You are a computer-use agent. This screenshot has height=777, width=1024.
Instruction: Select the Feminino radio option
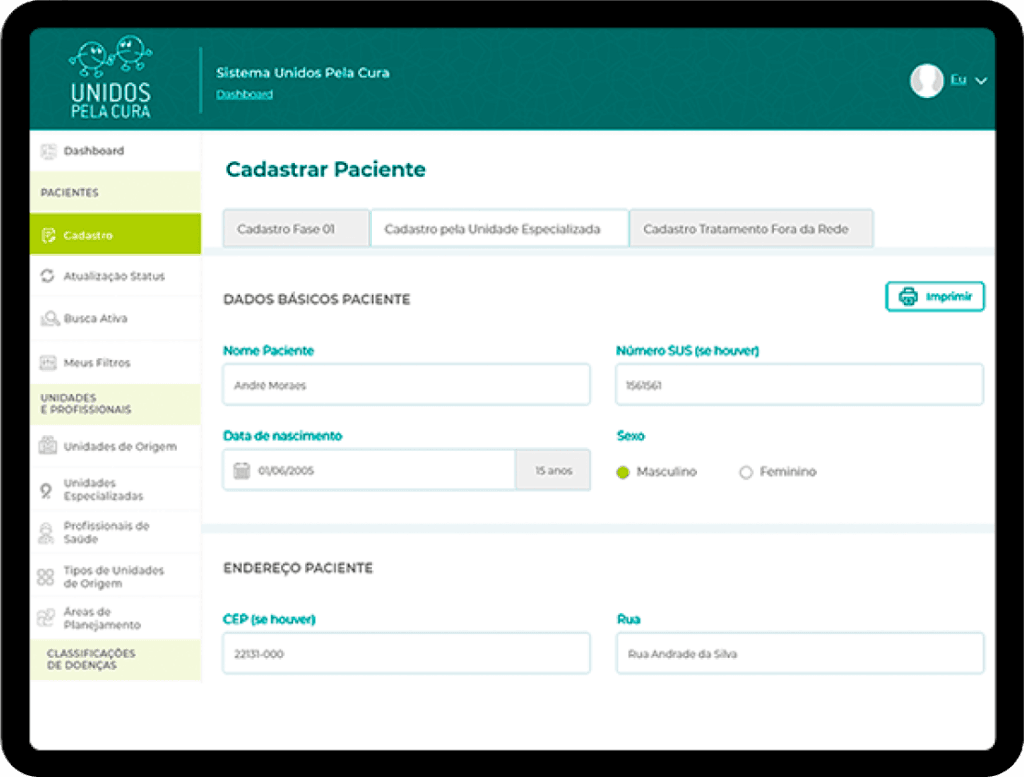click(745, 472)
